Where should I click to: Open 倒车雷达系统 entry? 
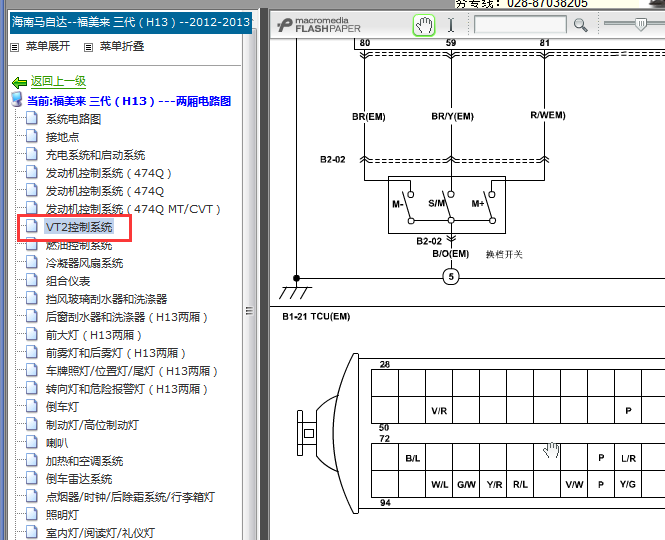[x=79, y=479]
